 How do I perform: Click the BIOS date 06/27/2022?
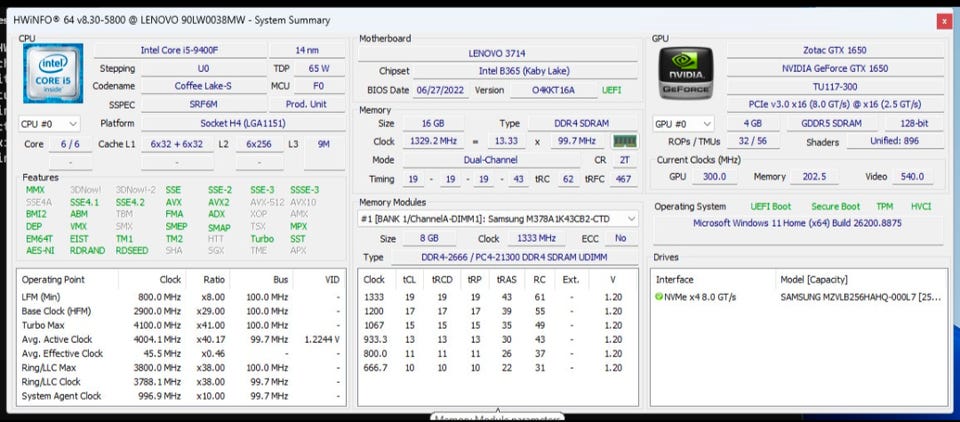coord(441,90)
